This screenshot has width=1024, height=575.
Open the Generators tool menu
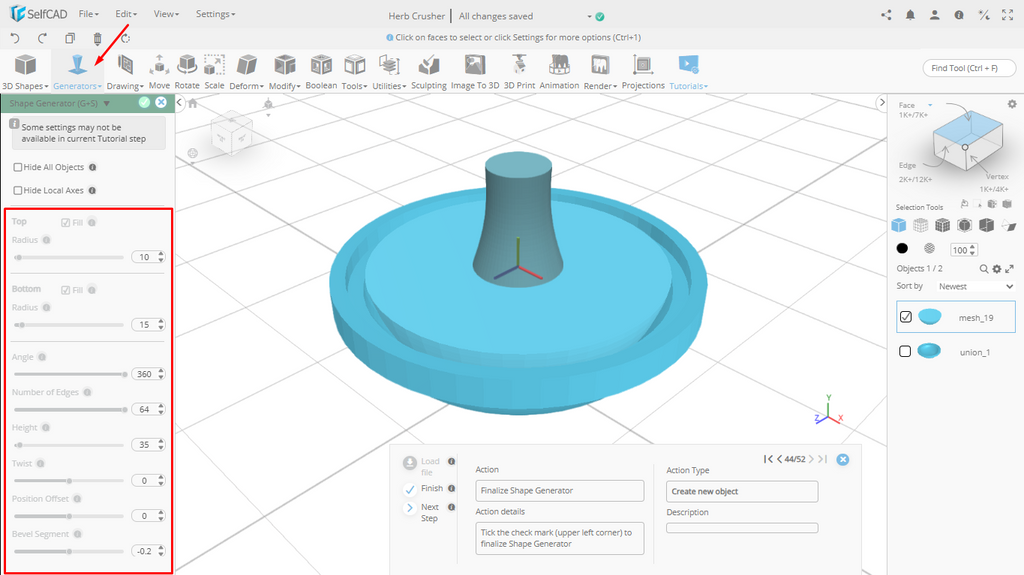pos(77,72)
